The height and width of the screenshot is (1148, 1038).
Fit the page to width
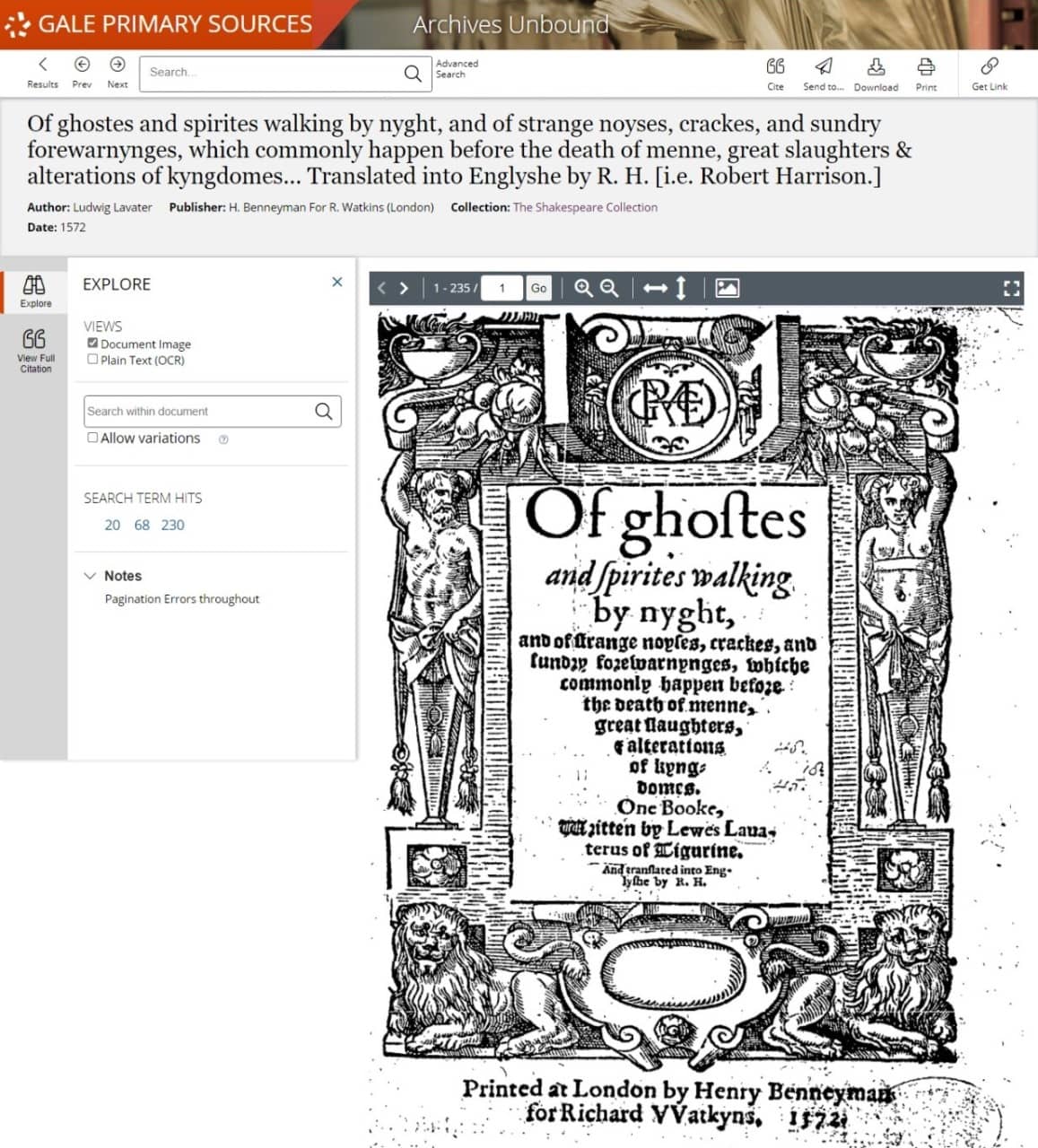click(x=655, y=288)
